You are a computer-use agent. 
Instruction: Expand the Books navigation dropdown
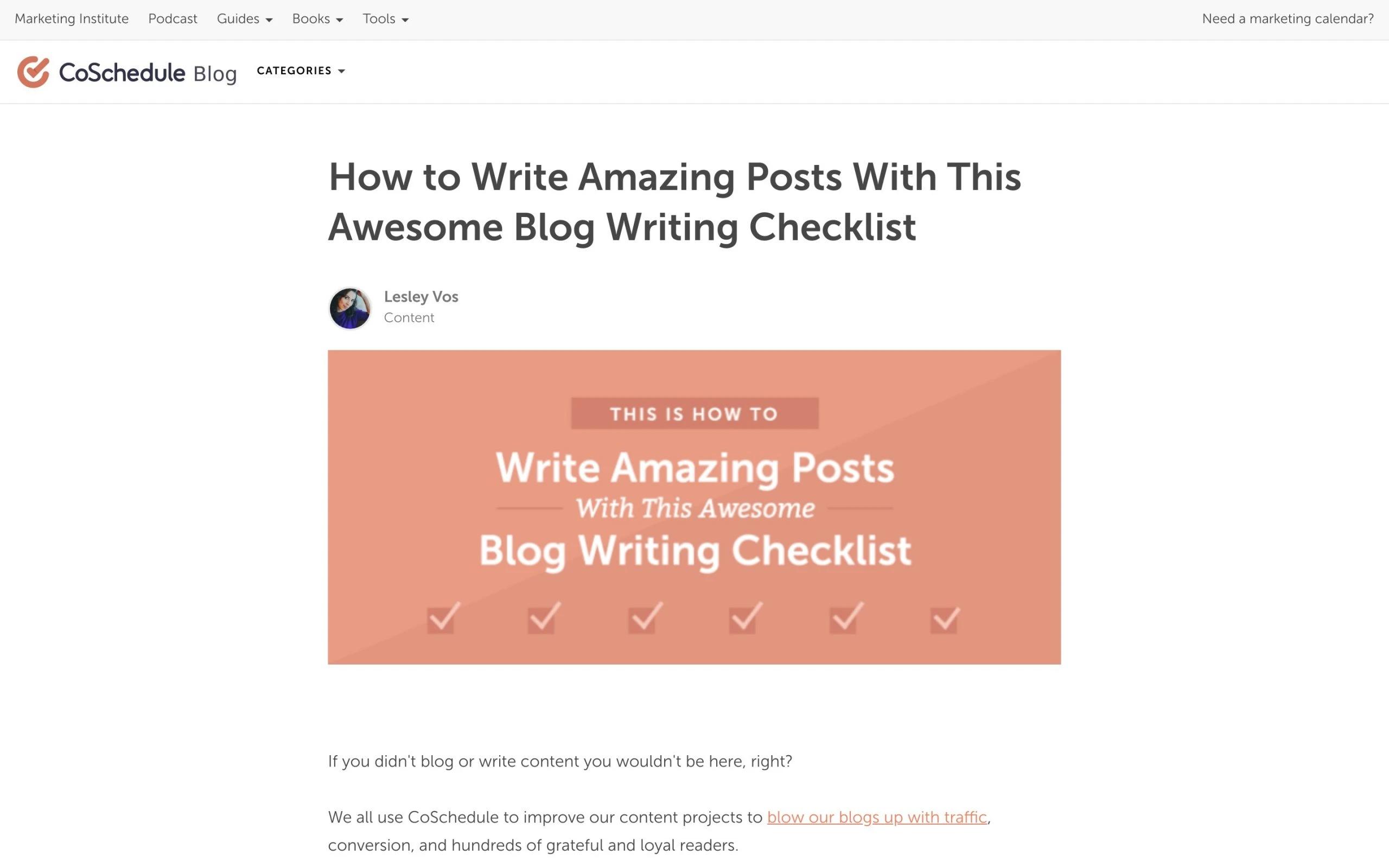[x=317, y=19]
